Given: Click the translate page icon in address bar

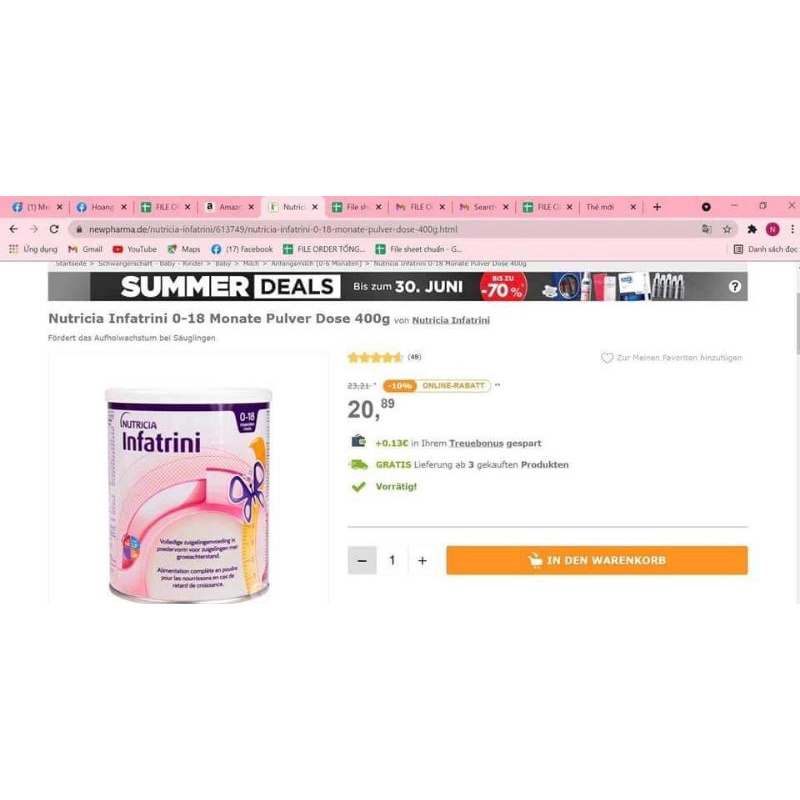Looking at the screenshot, I should click(707, 230).
